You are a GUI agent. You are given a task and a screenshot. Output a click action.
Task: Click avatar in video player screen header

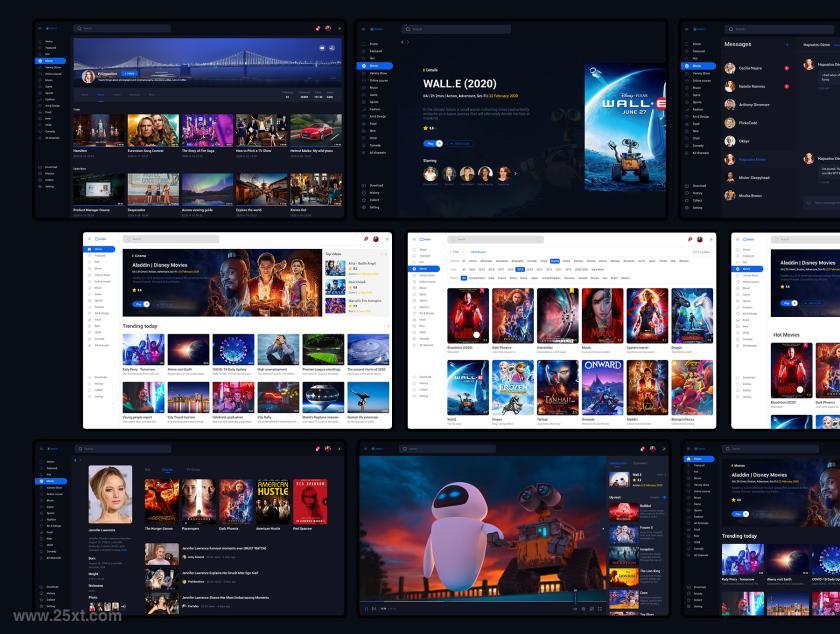click(x=652, y=449)
